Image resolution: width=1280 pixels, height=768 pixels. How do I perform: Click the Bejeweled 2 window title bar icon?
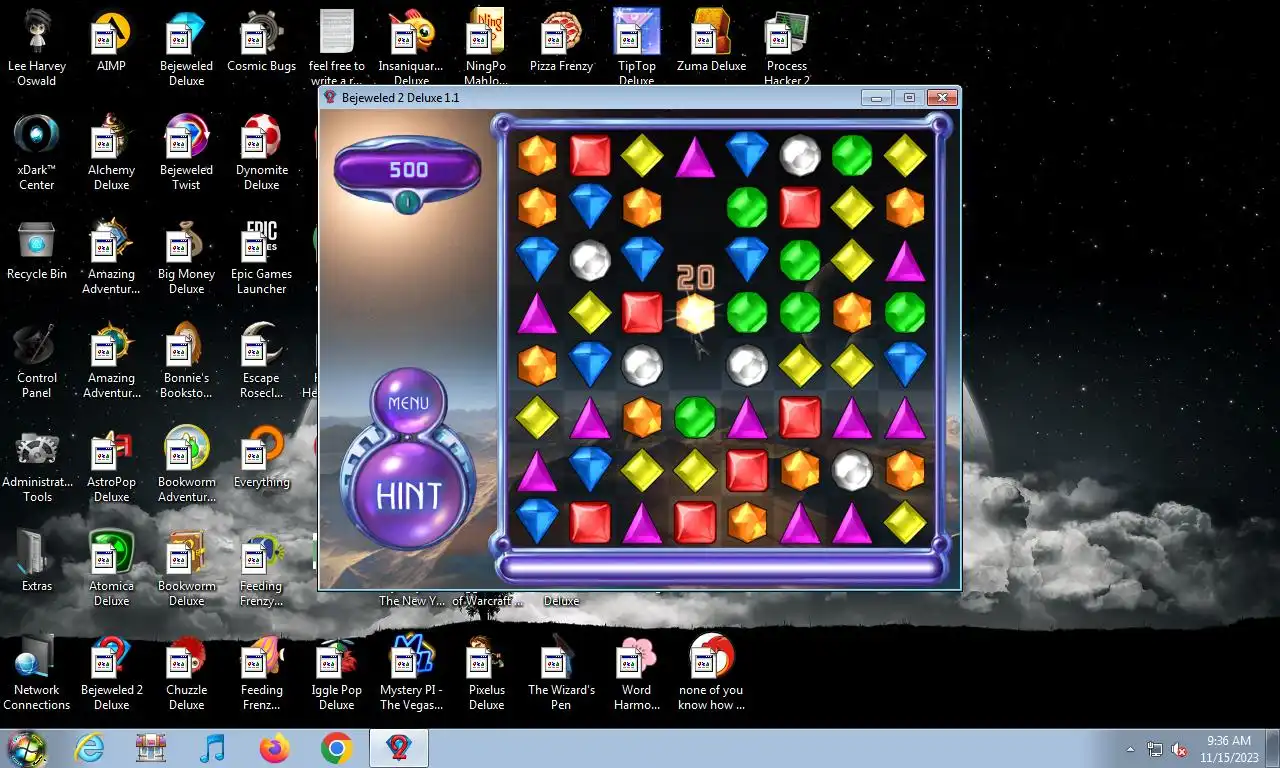tap(330, 97)
